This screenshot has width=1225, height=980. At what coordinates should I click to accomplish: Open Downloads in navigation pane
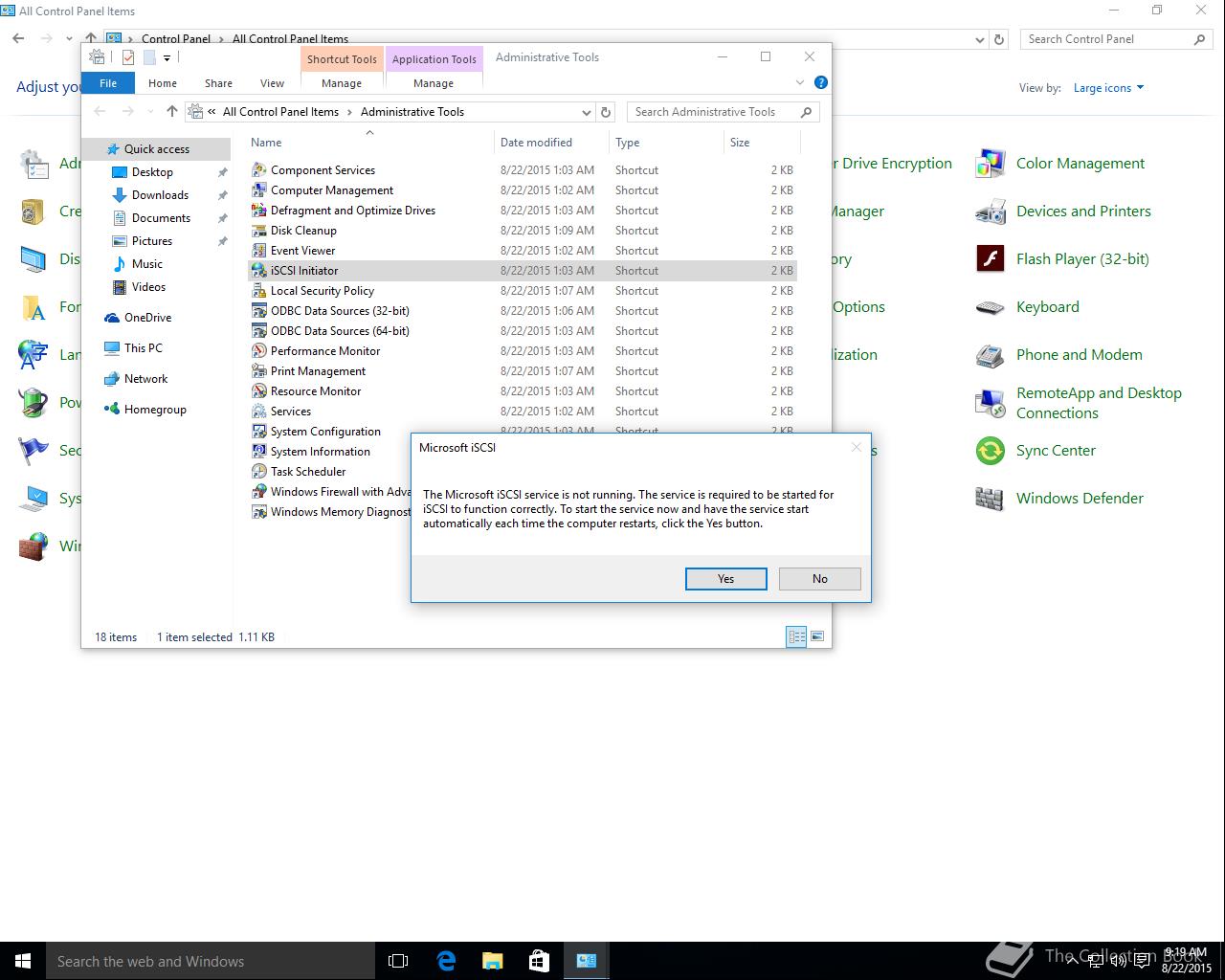click(160, 195)
